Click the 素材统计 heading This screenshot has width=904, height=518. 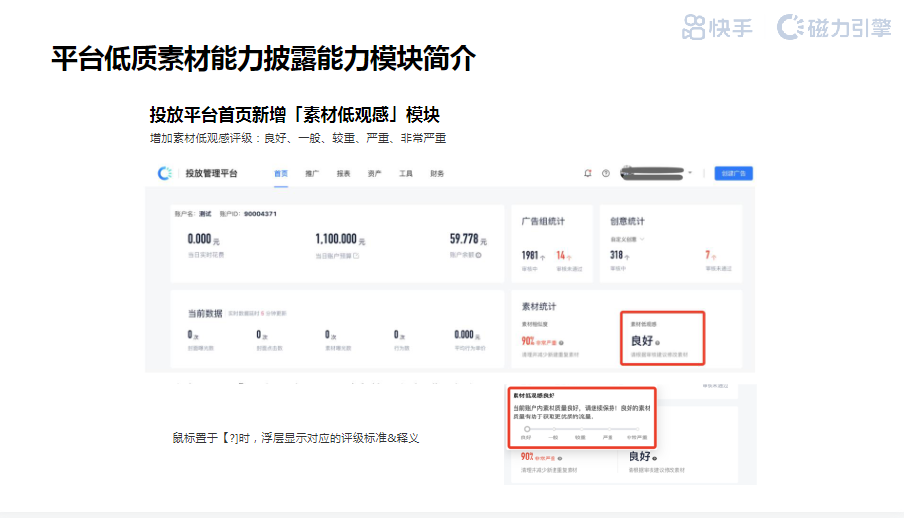click(x=539, y=306)
